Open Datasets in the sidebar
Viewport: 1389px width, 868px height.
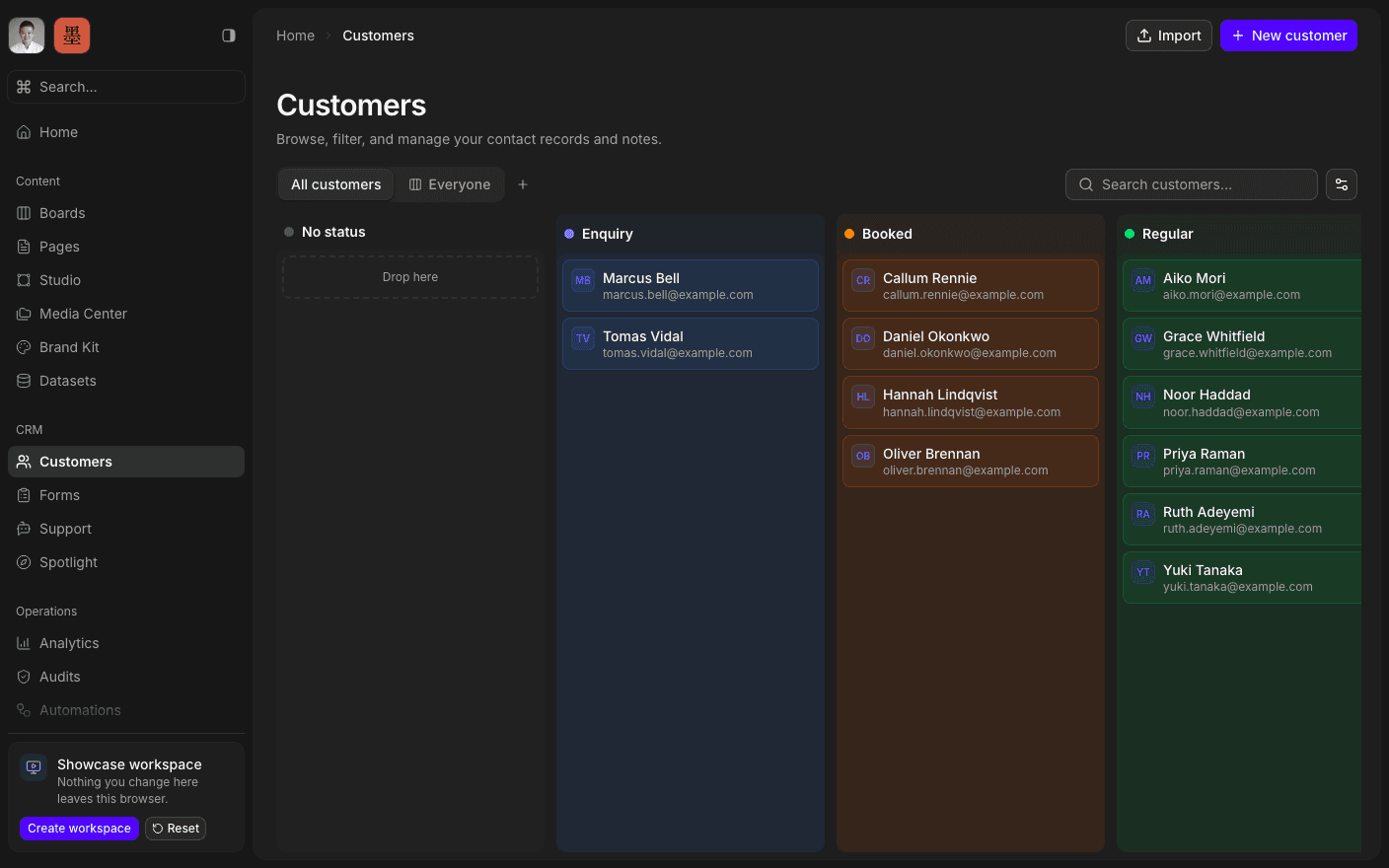pos(126,381)
